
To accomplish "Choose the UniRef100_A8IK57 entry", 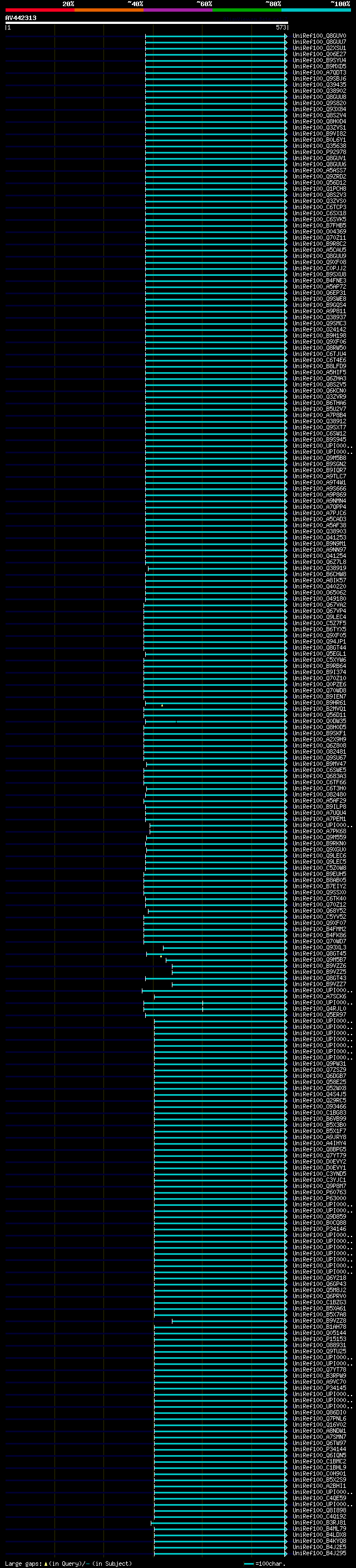I will 319,580.
